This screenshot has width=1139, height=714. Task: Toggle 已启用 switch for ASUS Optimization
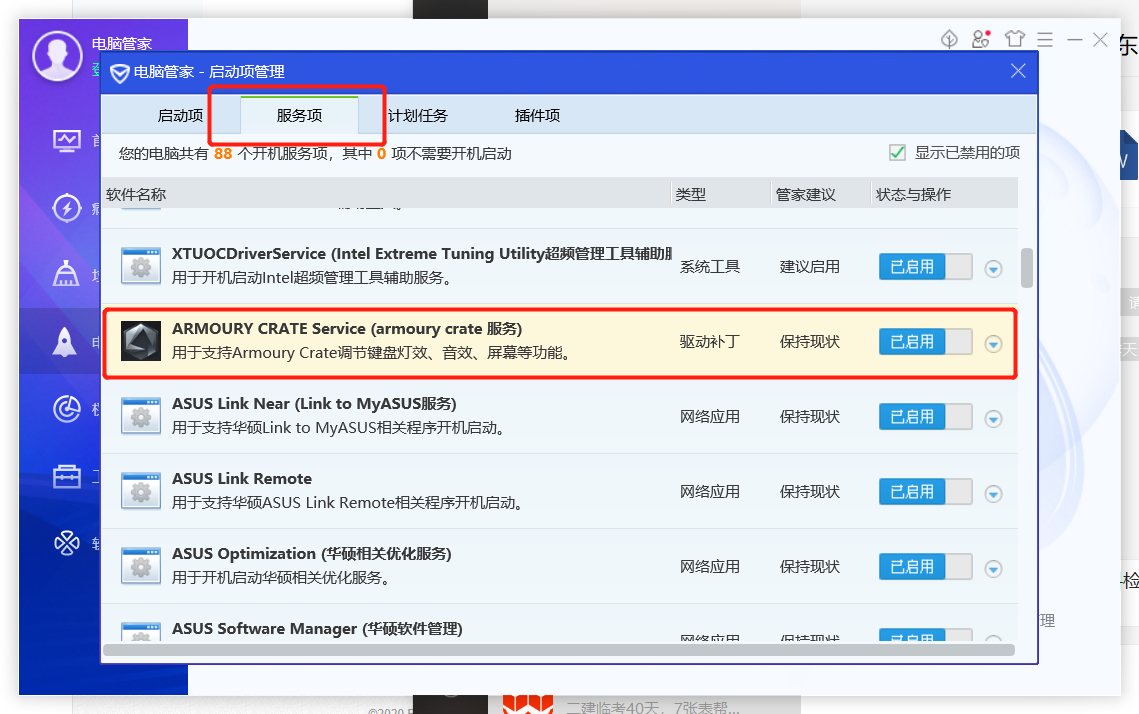(x=925, y=567)
